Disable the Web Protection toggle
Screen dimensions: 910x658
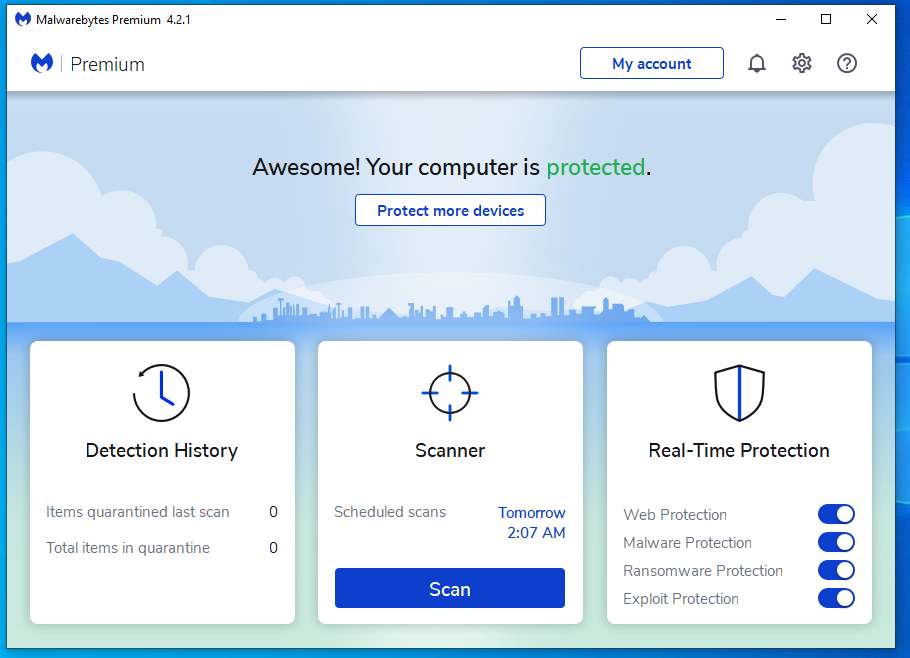[836, 514]
